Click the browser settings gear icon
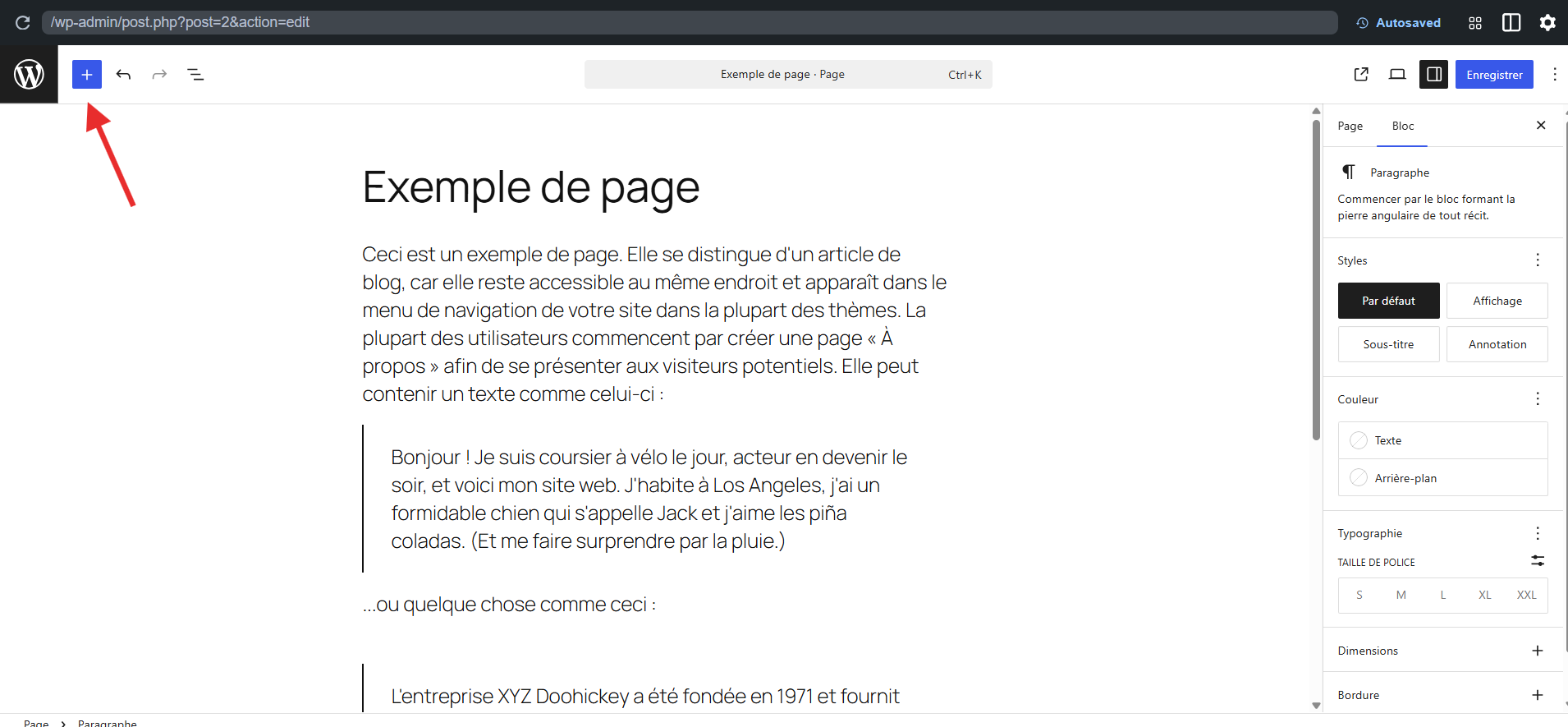The height and width of the screenshot is (727, 1568). [x=1547, y=23]
